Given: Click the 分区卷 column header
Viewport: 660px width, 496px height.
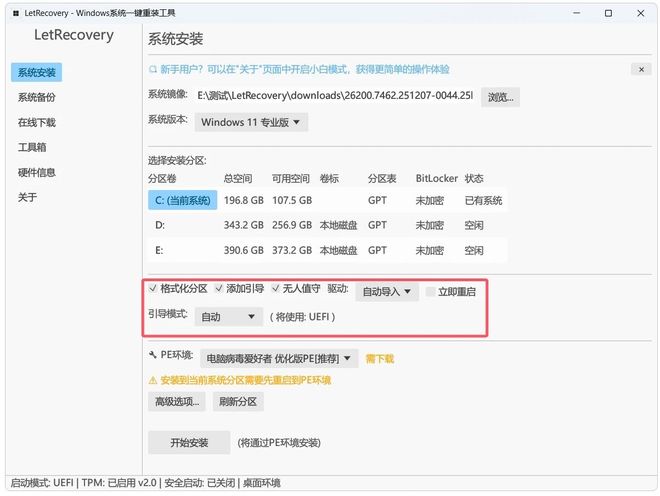Looking at the screenshot, I should click(162, 179).
